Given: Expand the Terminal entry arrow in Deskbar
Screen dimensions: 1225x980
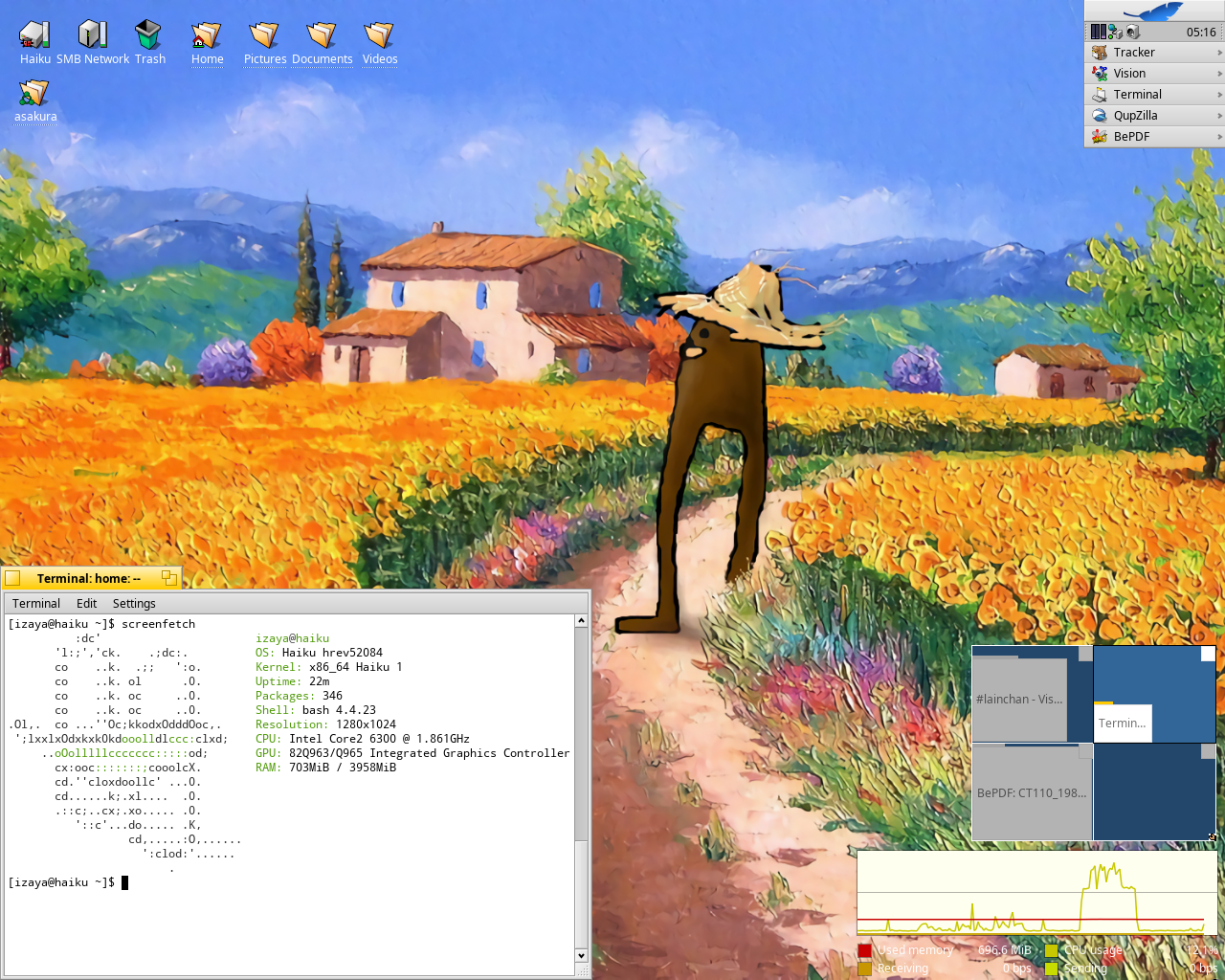Looking at the screenshot, I should pos(1219,95).
